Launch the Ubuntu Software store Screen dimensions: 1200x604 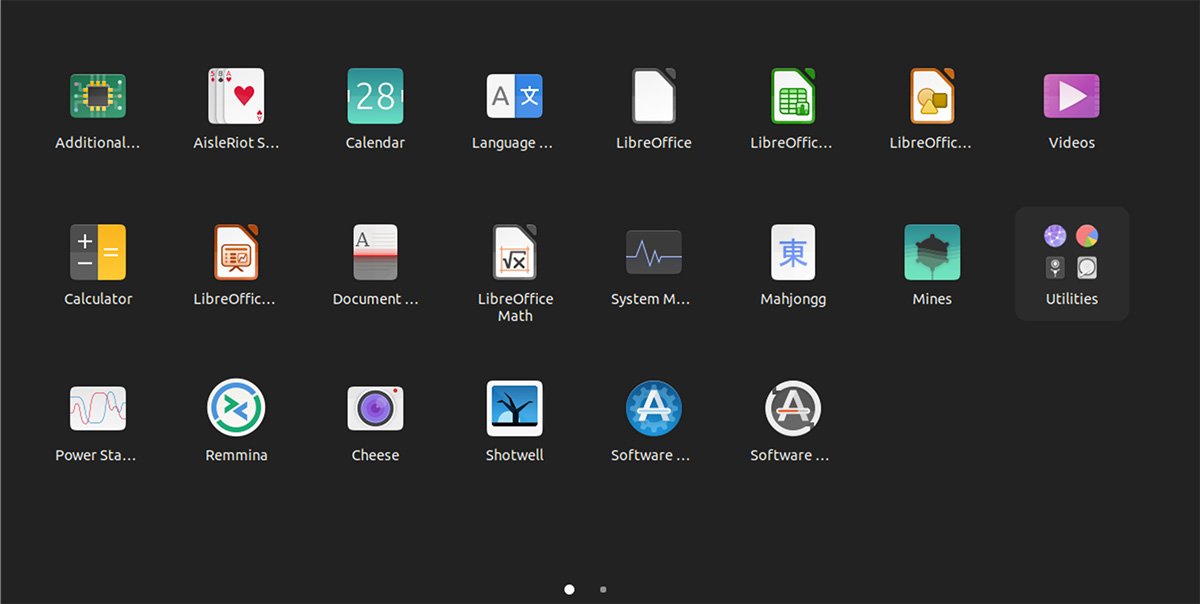point(653,409)
